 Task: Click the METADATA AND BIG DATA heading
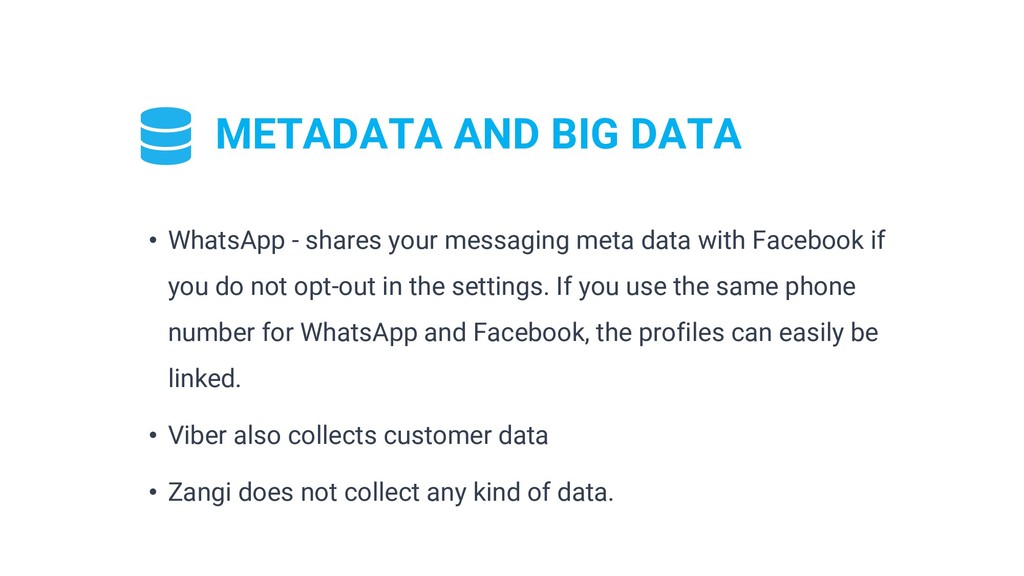point(478,134)
